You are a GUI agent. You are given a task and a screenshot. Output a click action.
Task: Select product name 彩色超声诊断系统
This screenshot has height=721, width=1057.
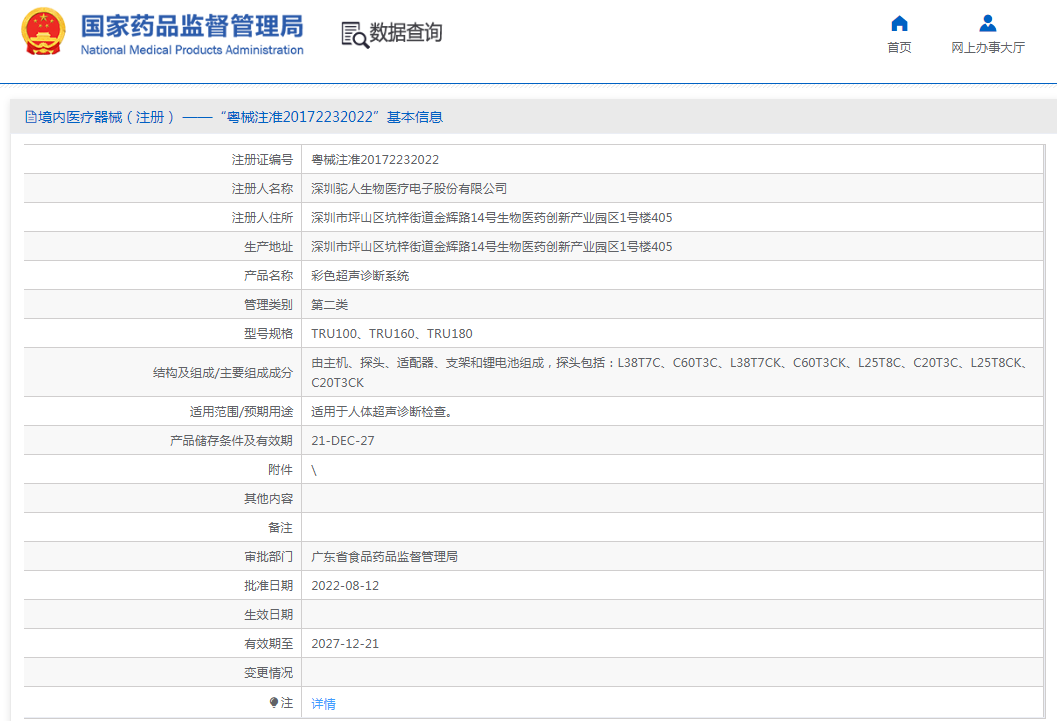point(360,276)
